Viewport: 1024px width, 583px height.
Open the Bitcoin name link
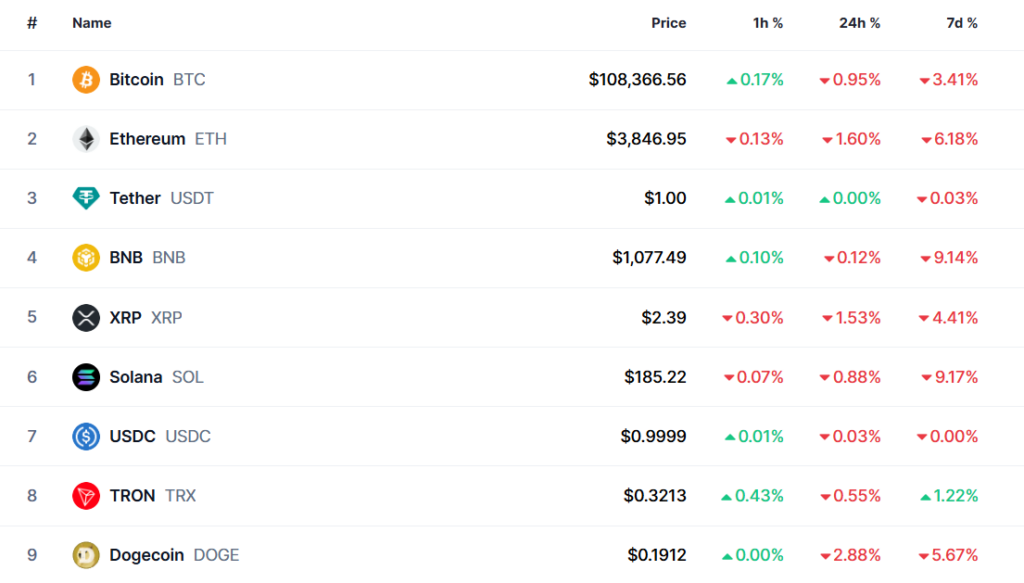coord(137,80)
